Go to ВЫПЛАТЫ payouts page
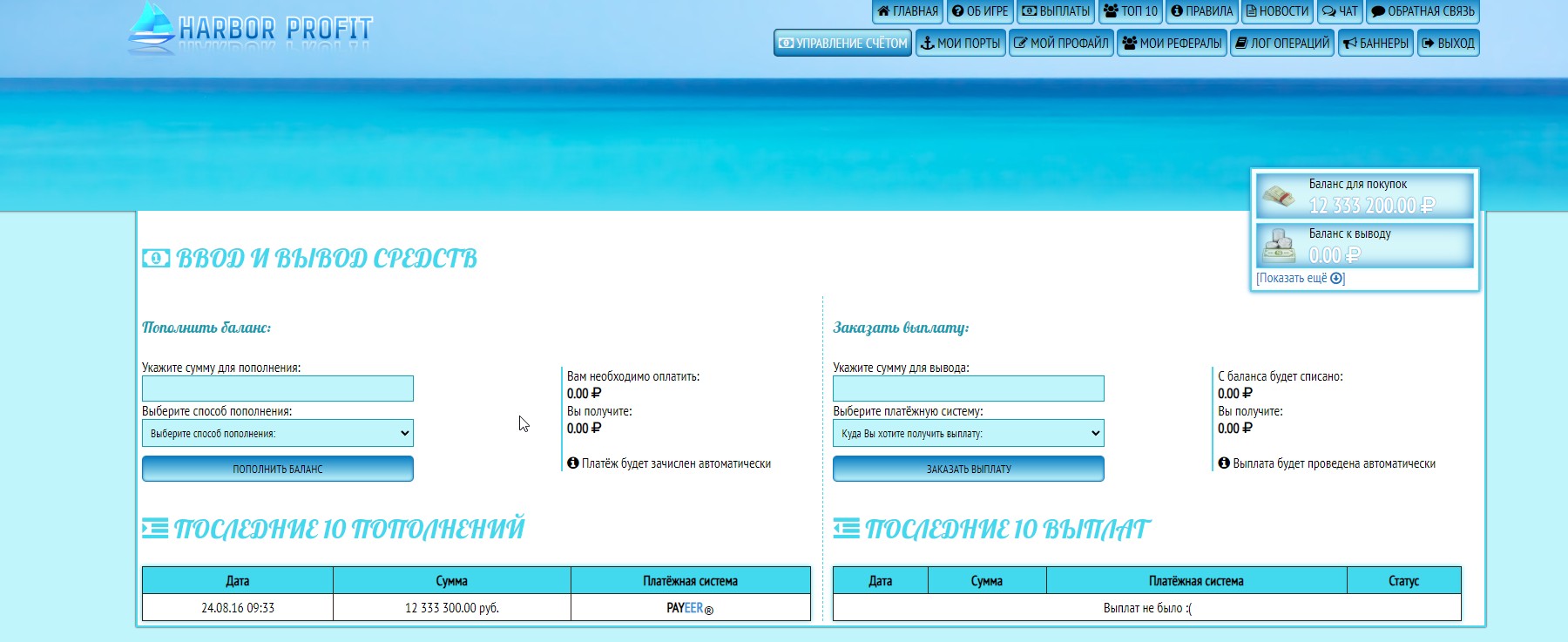This screenshot has width=1568, height=642. pos(1056,11)
